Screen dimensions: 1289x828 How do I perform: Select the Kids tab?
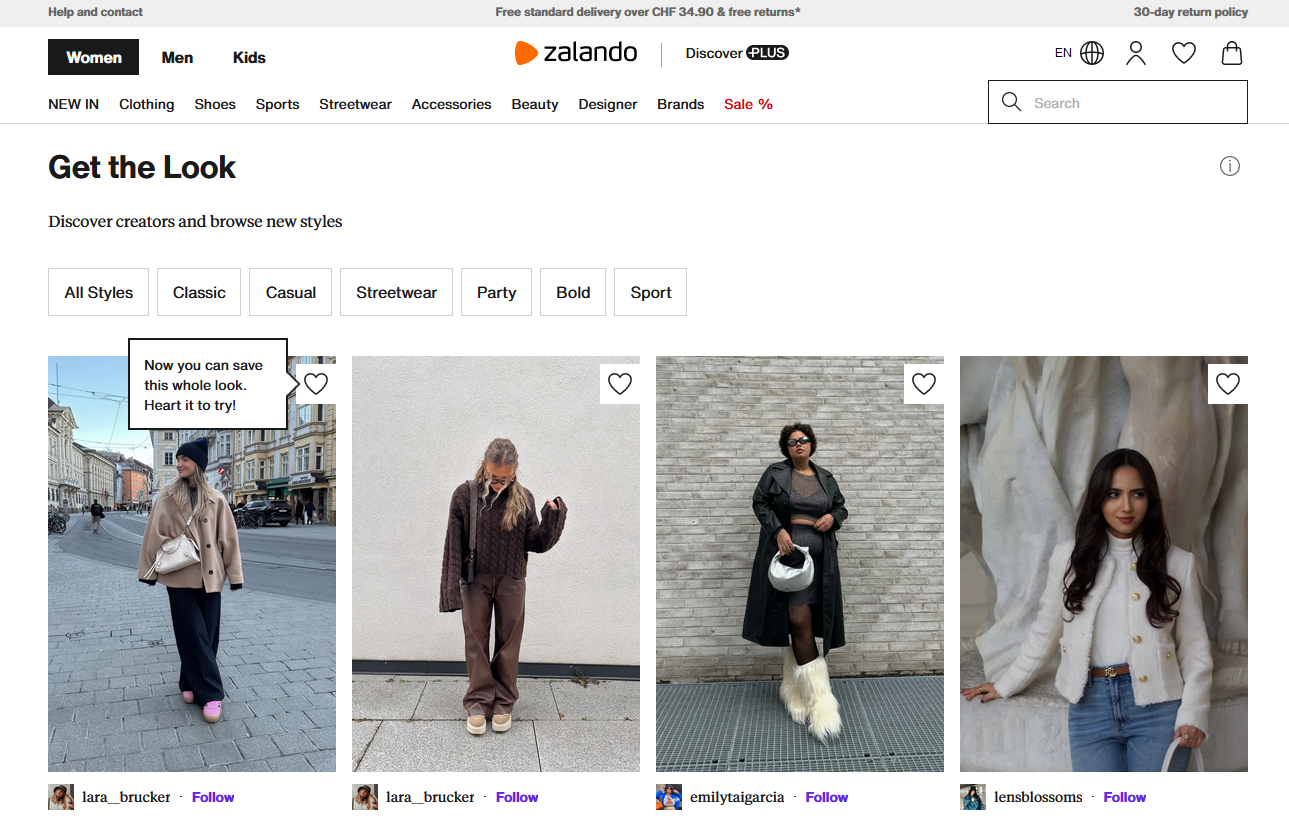coord(249,57)
